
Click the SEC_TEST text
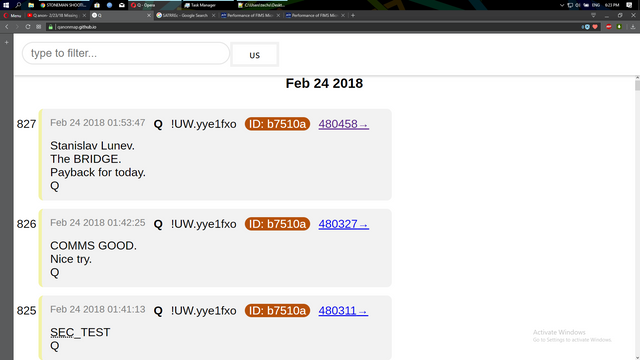(80, 332)
